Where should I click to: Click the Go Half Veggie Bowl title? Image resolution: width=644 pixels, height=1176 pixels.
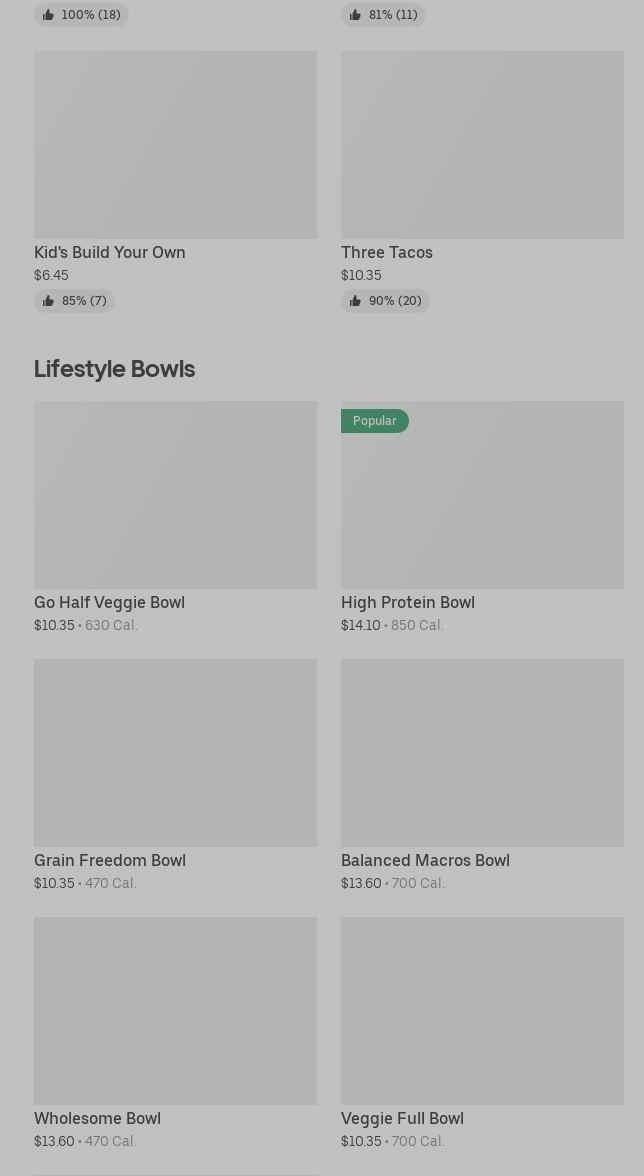point(109,602)
